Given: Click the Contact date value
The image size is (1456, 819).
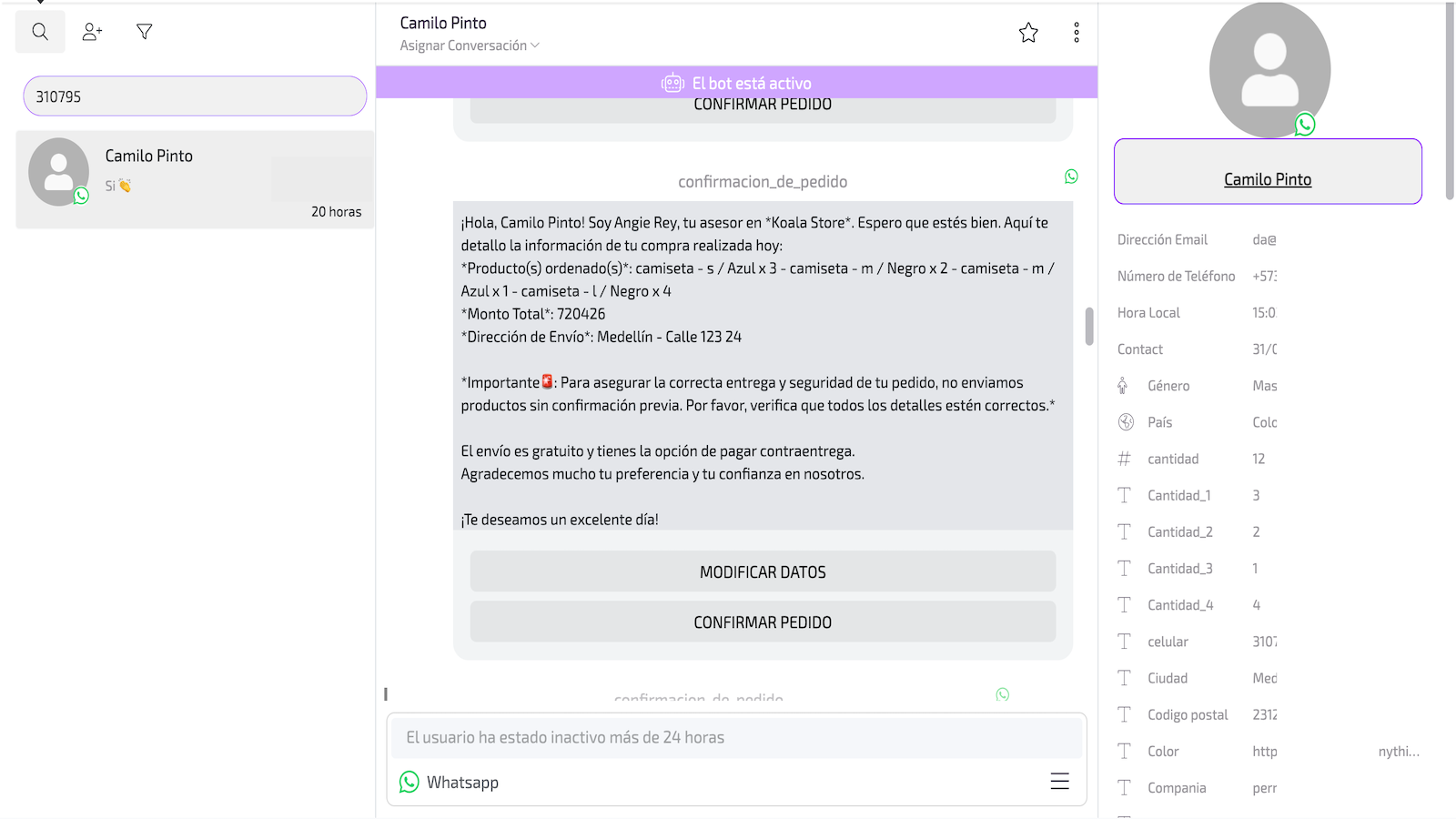Looking at the screenshot, I should (1264, 349).
